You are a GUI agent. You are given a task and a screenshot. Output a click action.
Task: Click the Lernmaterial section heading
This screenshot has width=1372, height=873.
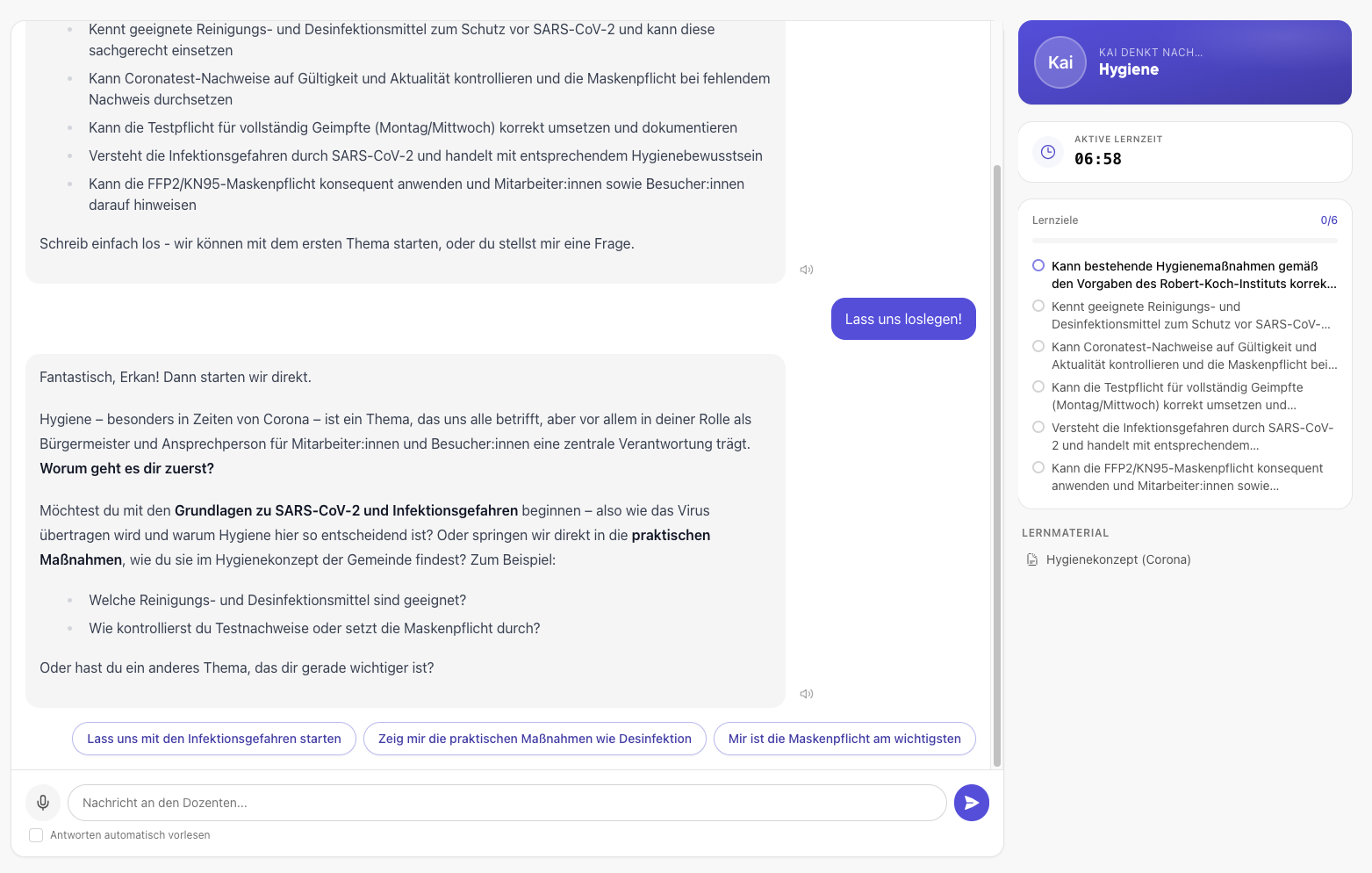pos(1065,532)
